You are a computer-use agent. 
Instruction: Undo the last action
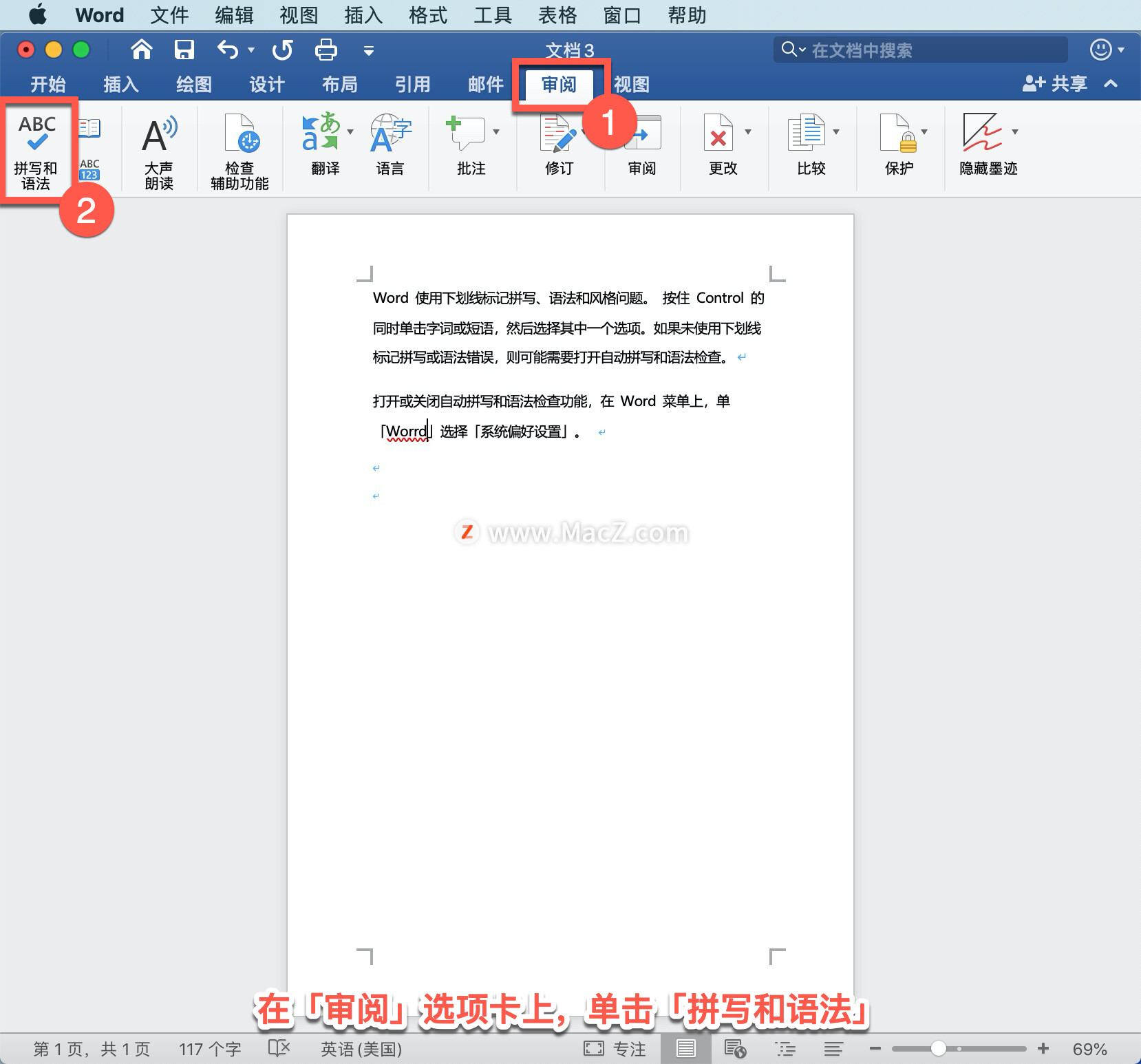[x=227, y=50]
